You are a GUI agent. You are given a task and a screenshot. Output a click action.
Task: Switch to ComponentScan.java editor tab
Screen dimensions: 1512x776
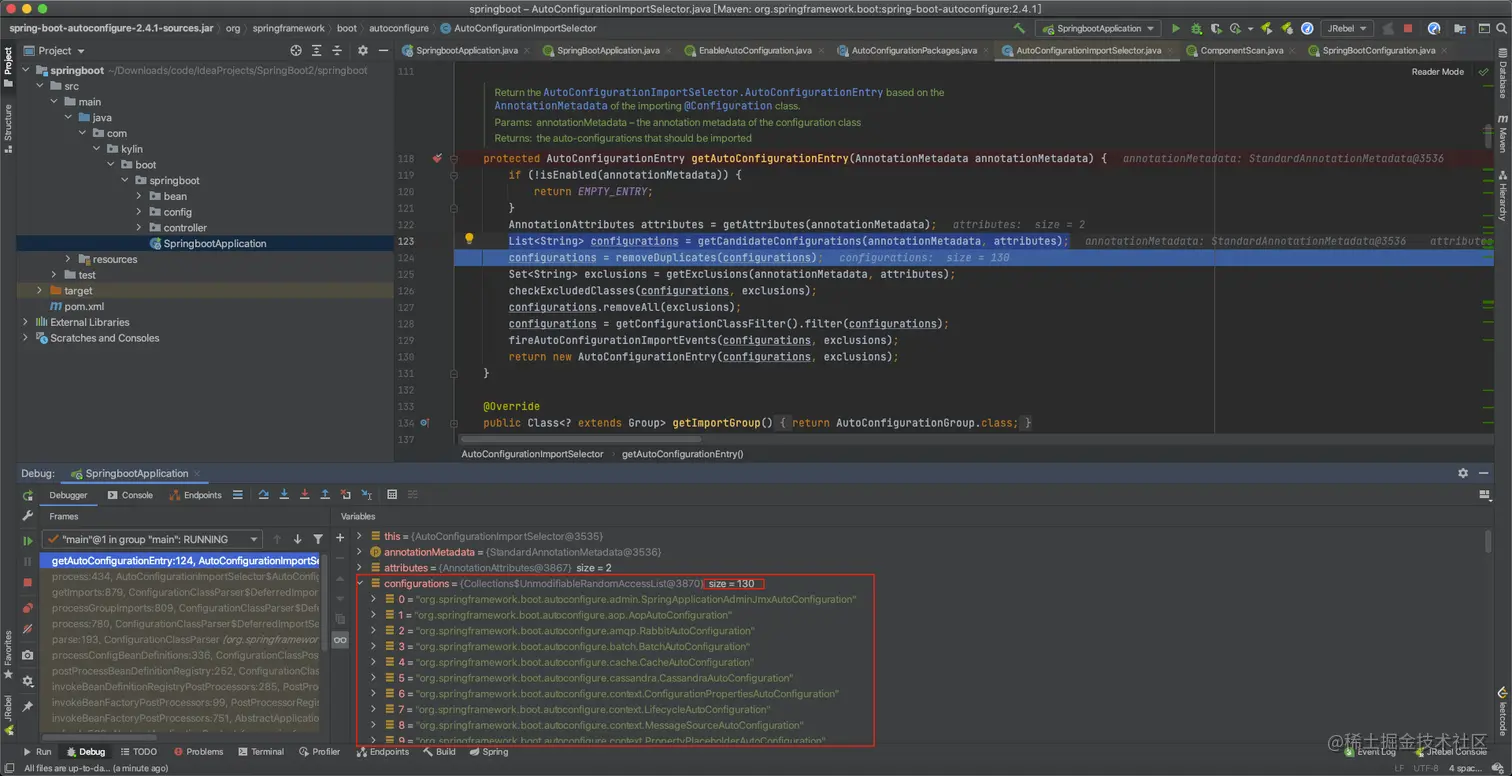point(1241,50)
